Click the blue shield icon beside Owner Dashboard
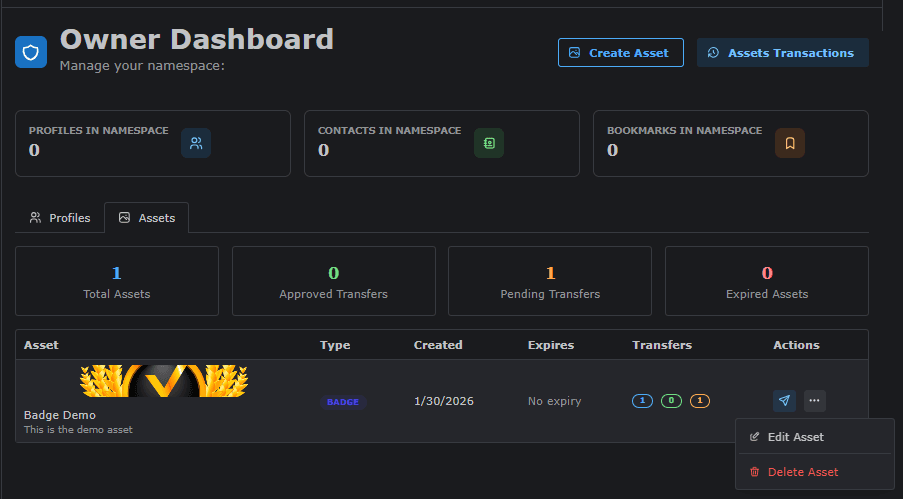The image size is (903, 499). (x=31, y=52)
